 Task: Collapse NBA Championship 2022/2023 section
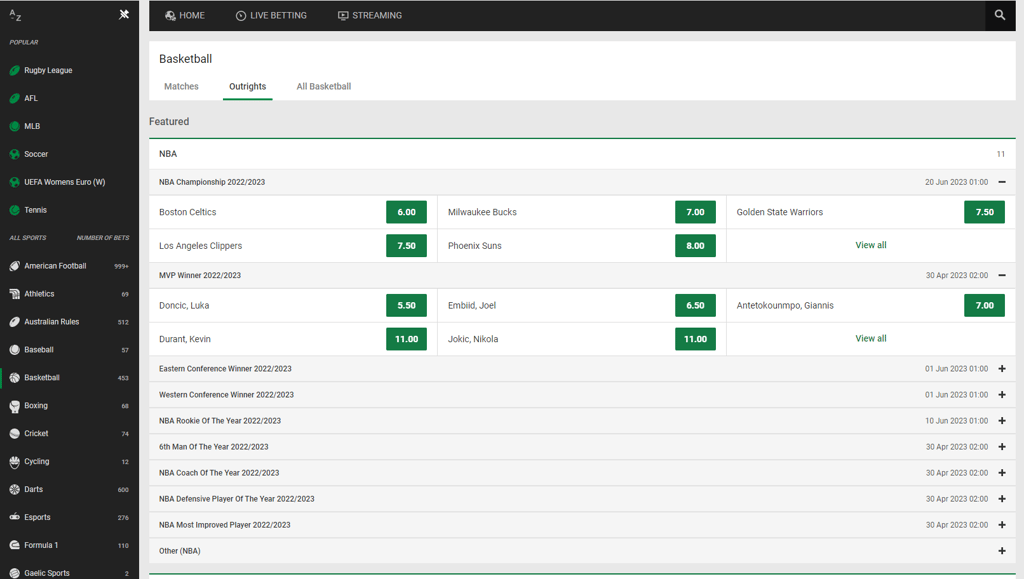(x=1002, y=182)
